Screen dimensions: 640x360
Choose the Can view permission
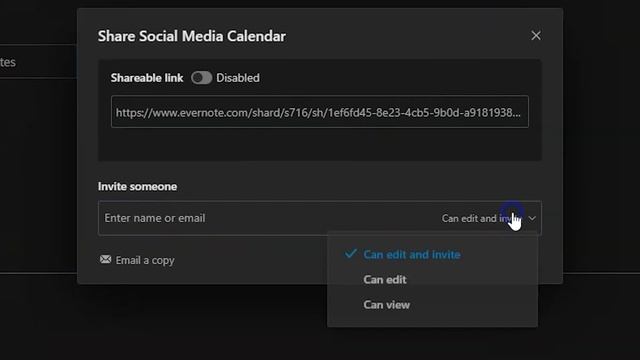point(387,304)
